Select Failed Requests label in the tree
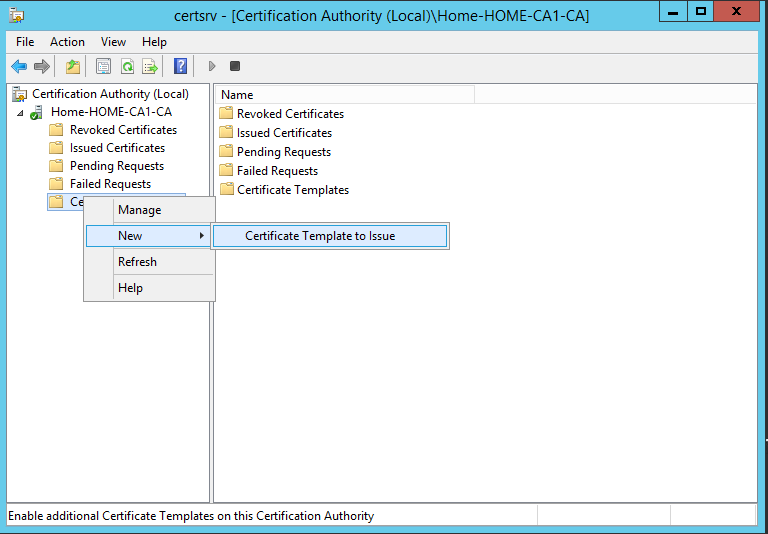 pos(111,184)
